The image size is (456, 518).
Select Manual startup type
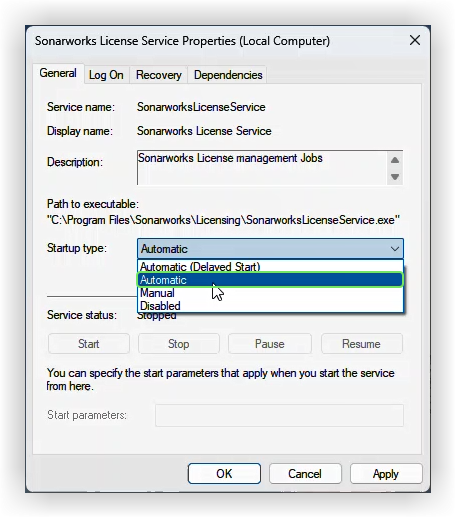[270, 293]
